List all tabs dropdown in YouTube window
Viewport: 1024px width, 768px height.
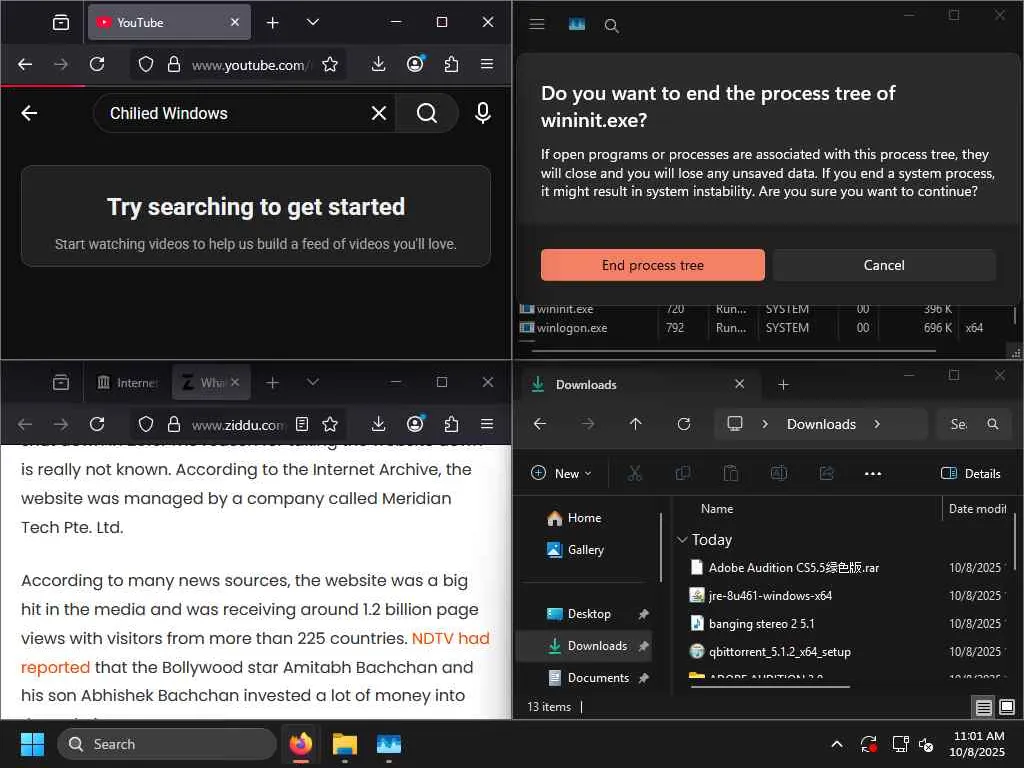(313, 22)
